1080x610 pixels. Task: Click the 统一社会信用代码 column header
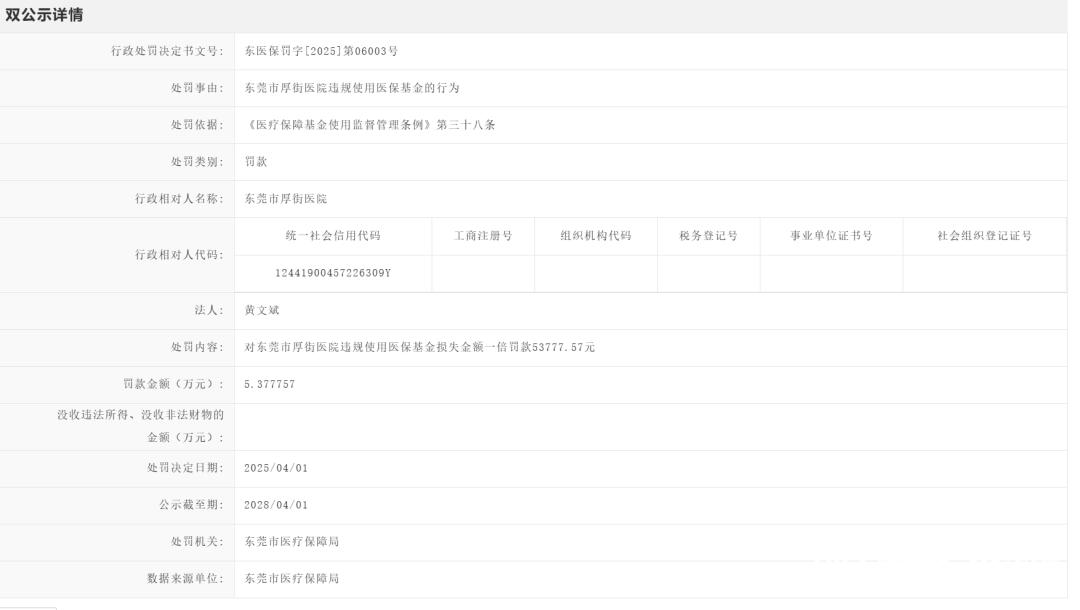pyautogui.click(x=333, y=236)
